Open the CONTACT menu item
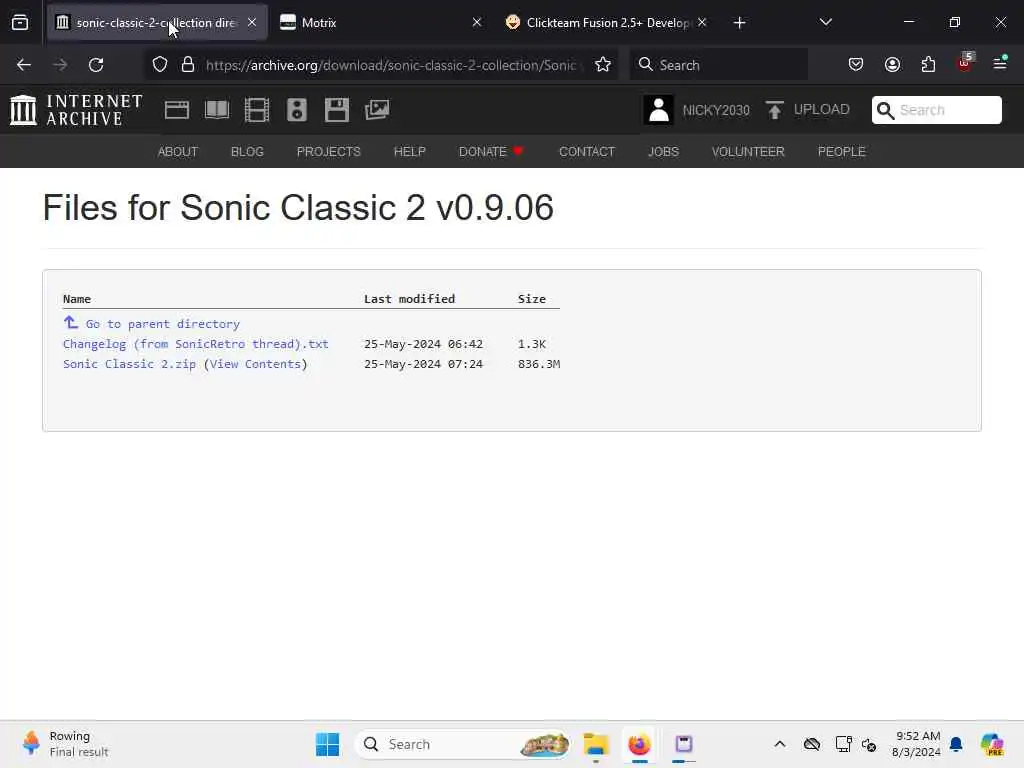This screenshot has width=1024, height=768. pyautogui.click(x=586, y=152)
